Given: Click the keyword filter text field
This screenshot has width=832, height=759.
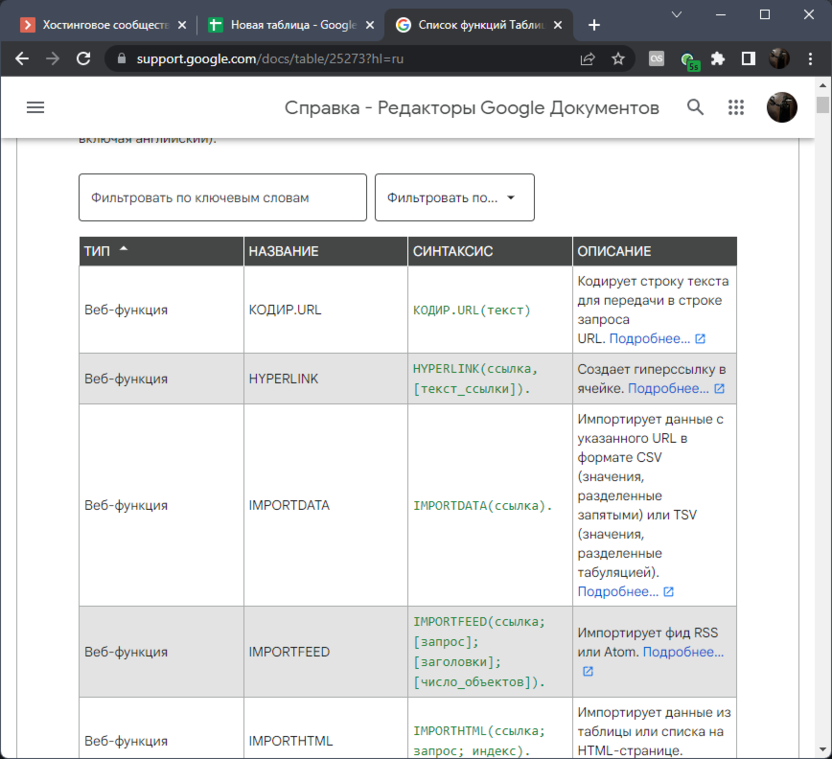Looking at the screenshot, I should (x=222, y=198).
